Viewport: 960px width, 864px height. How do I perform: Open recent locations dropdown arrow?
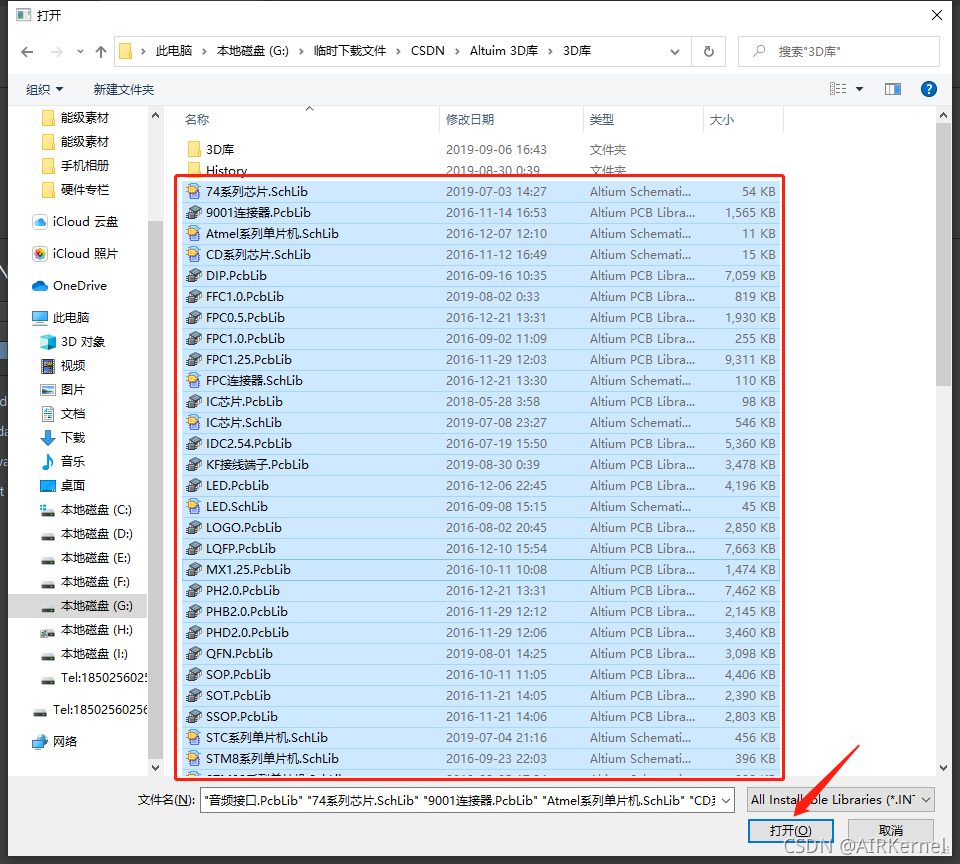click(80, 52)
